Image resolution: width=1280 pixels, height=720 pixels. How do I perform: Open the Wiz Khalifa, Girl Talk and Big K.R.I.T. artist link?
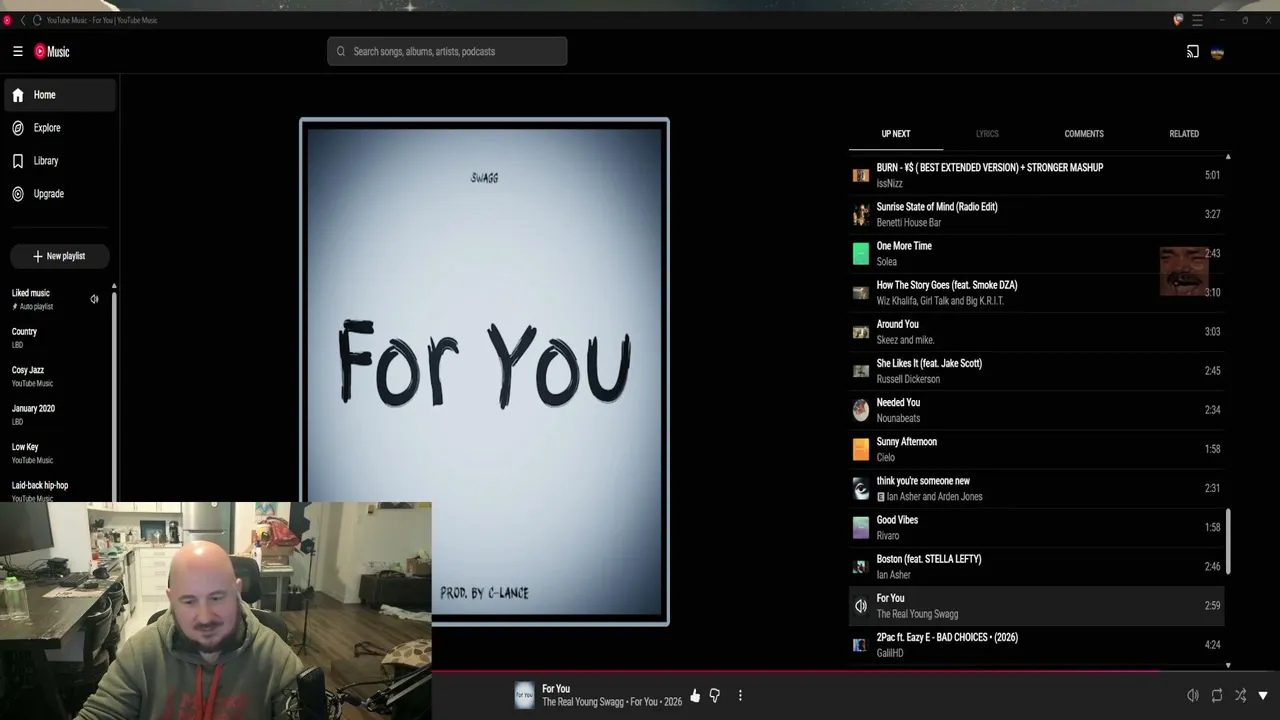point(940,301)
